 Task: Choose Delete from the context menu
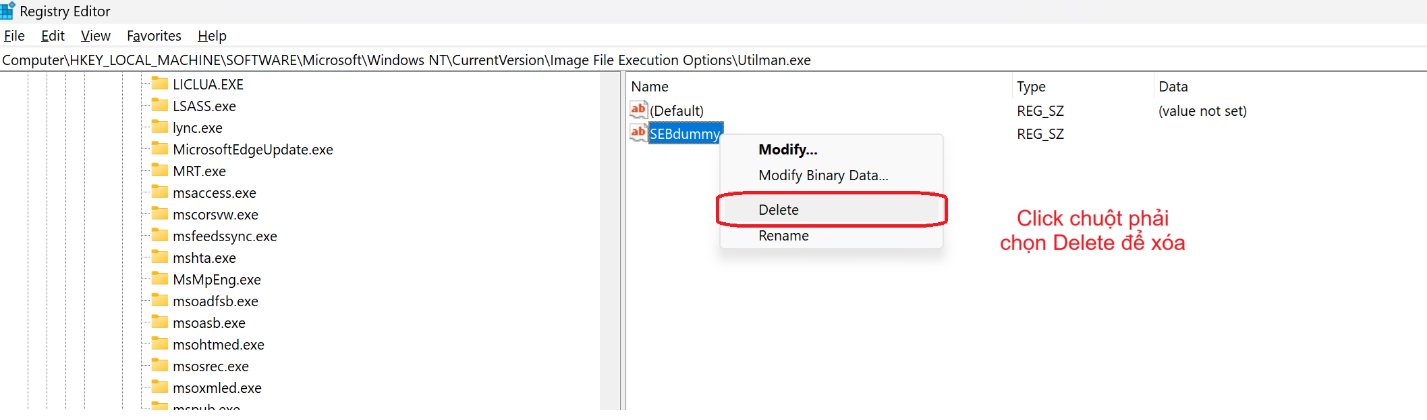click(x=779, y=210)
